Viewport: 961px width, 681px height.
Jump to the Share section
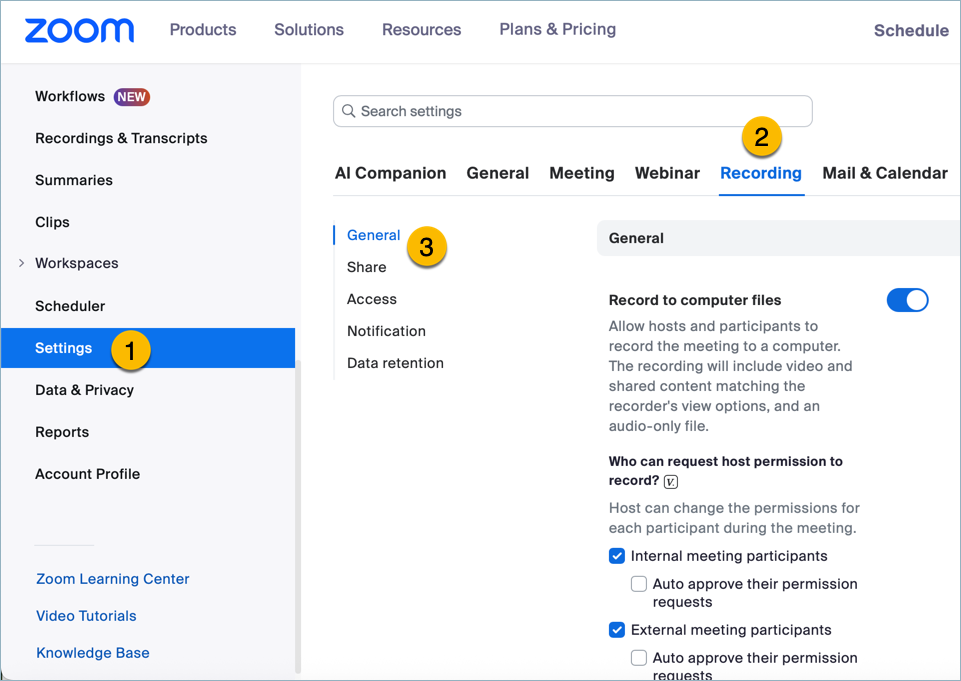pos(367,267)
